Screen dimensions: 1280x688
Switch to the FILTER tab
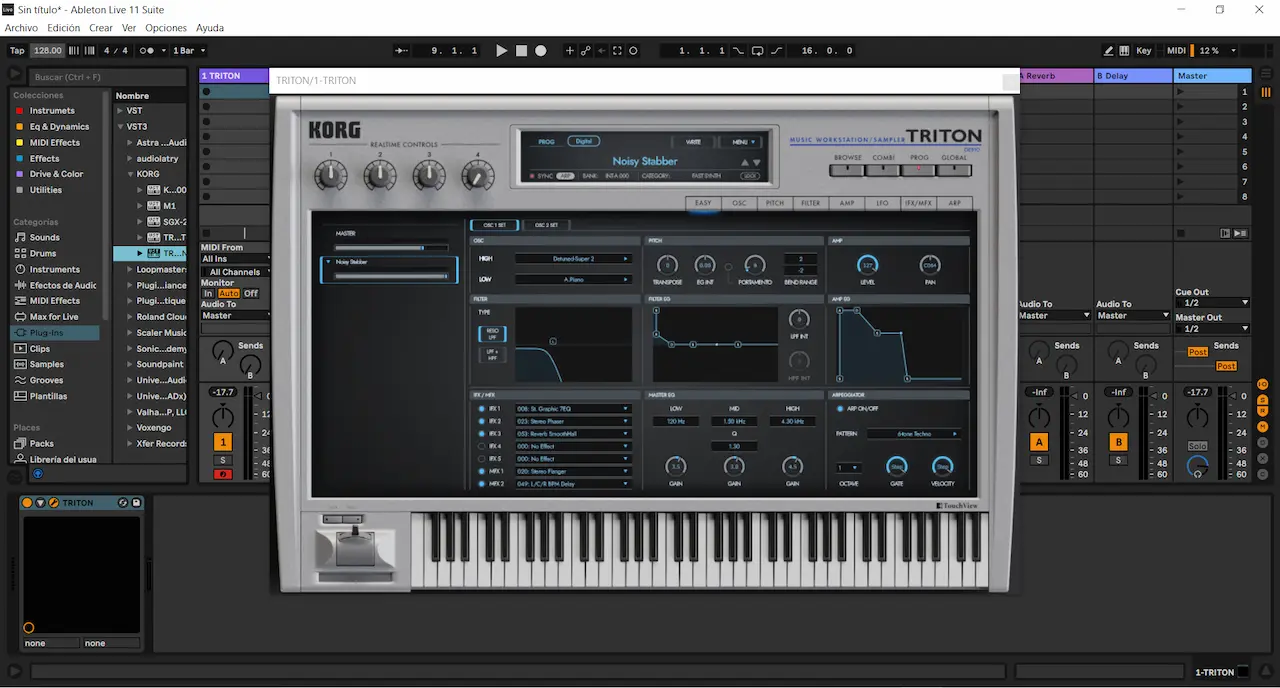811,203
